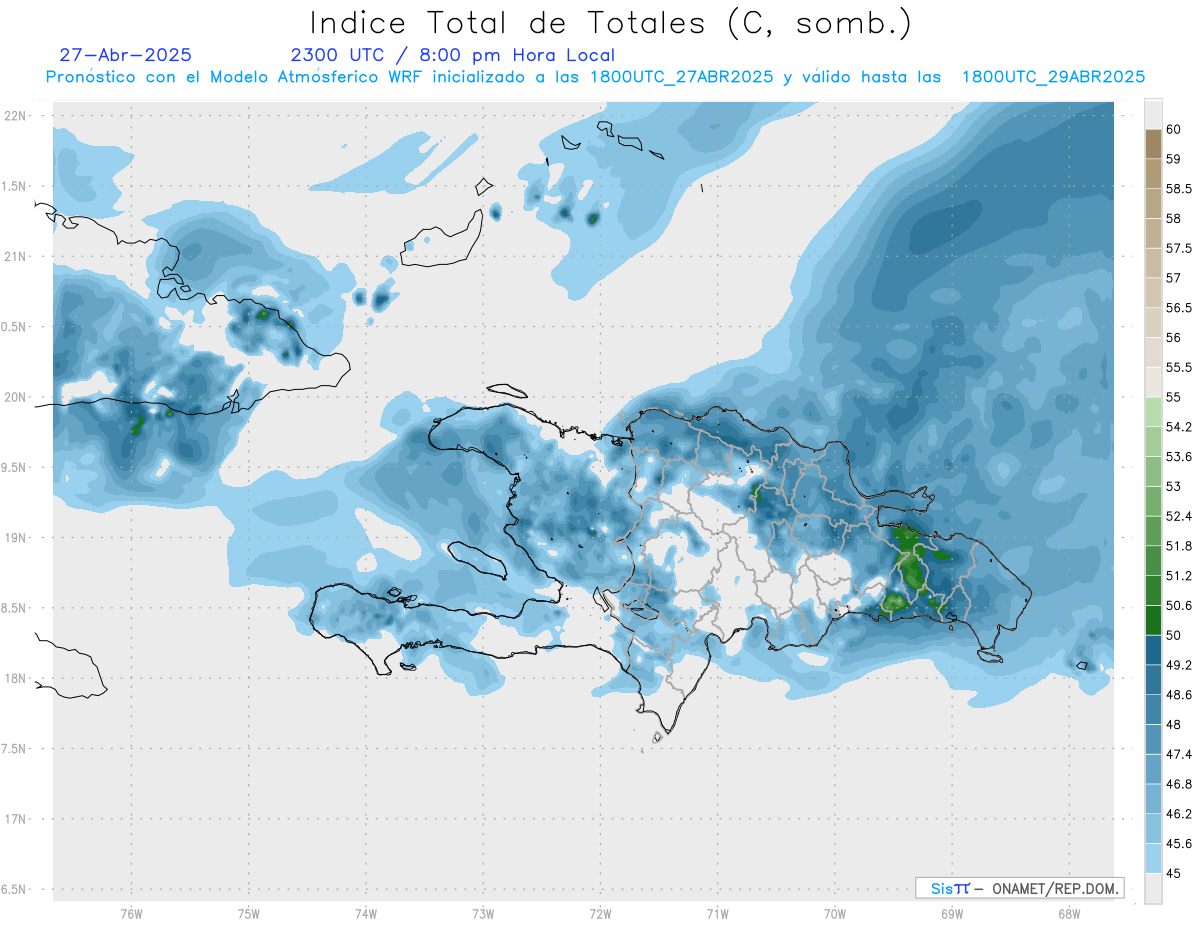The image size is (1200, 927).
Task: Click the '71W' longitude label
Action: point(717,913)
